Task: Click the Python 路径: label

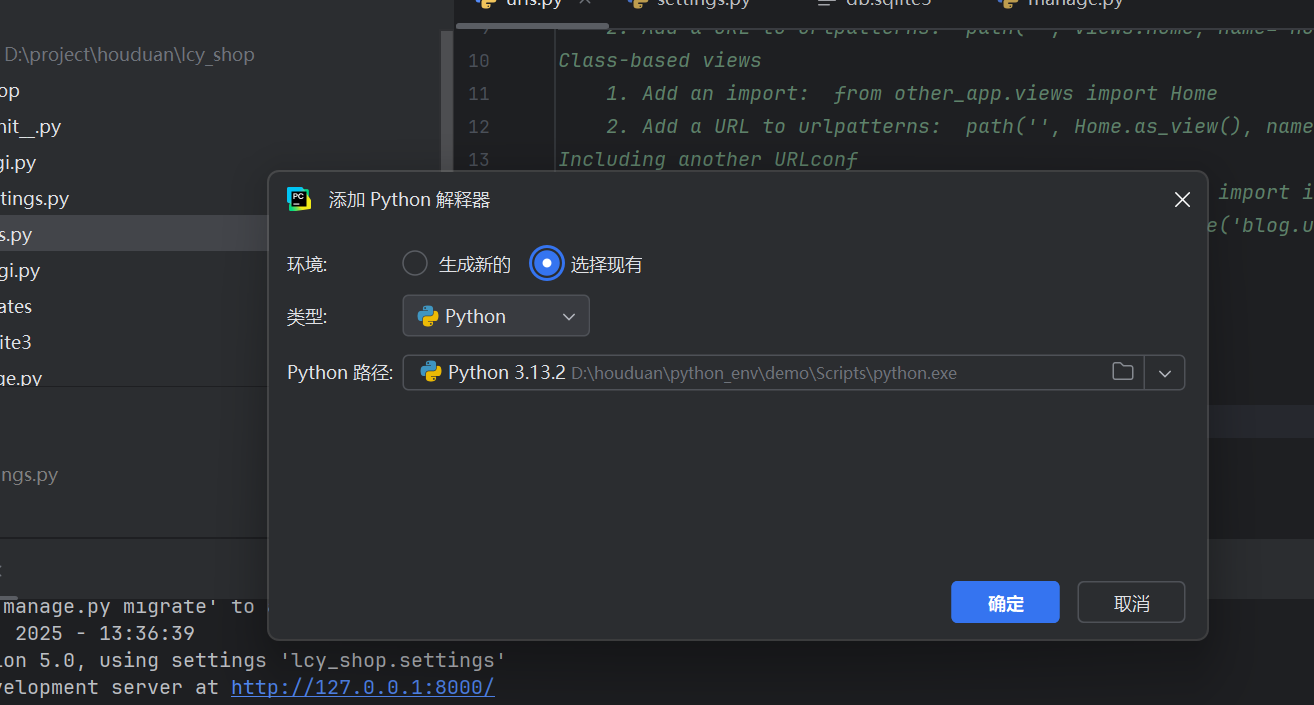Action: 340,373
